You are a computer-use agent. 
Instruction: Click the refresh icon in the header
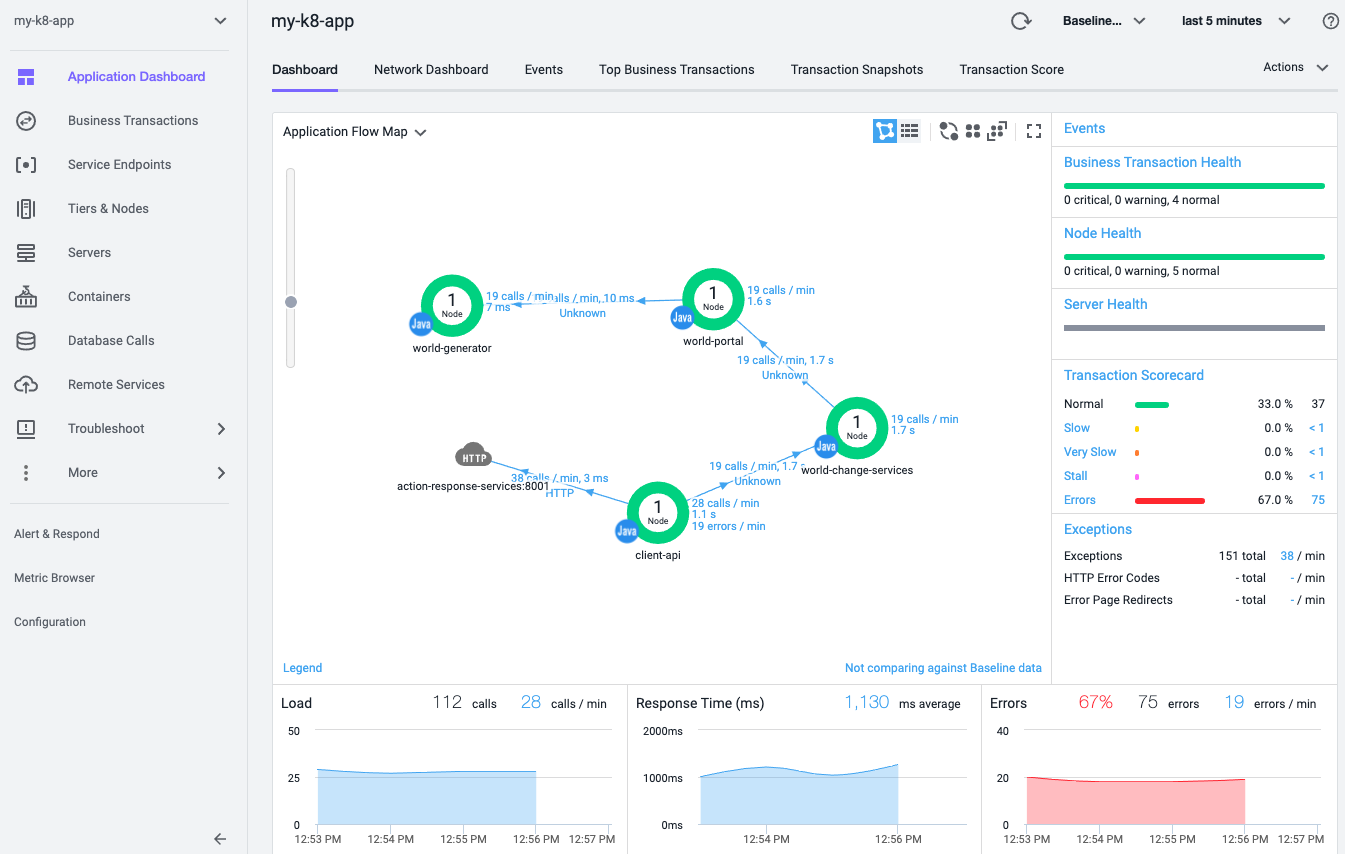point(1020,21)
